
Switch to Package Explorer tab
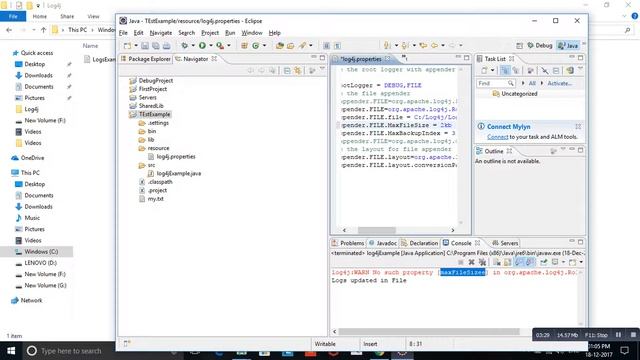[x=146, y=59]
